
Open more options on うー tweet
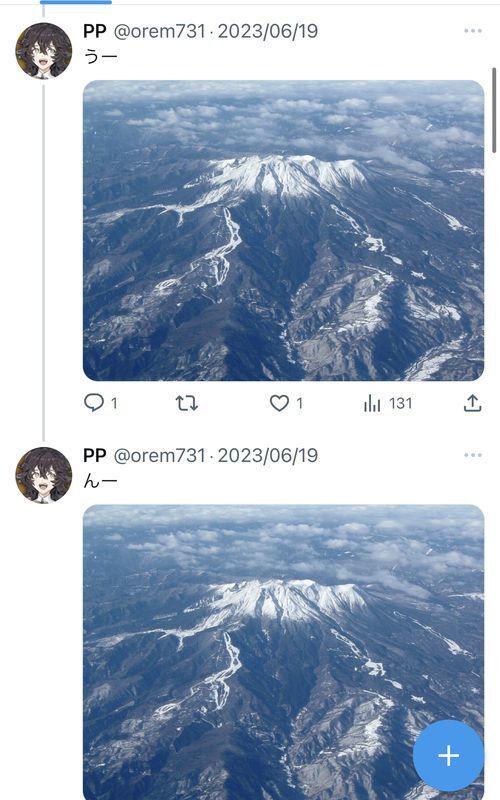(x=473, y=31)
